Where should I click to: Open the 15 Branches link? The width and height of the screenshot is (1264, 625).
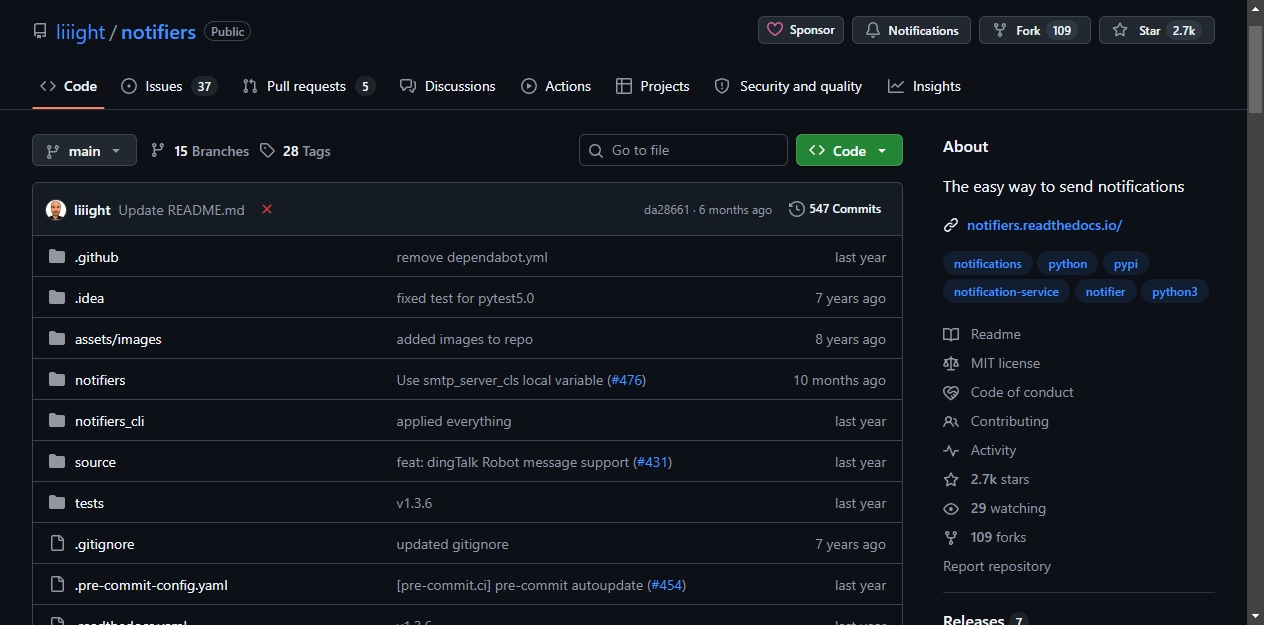pos(200,151)
